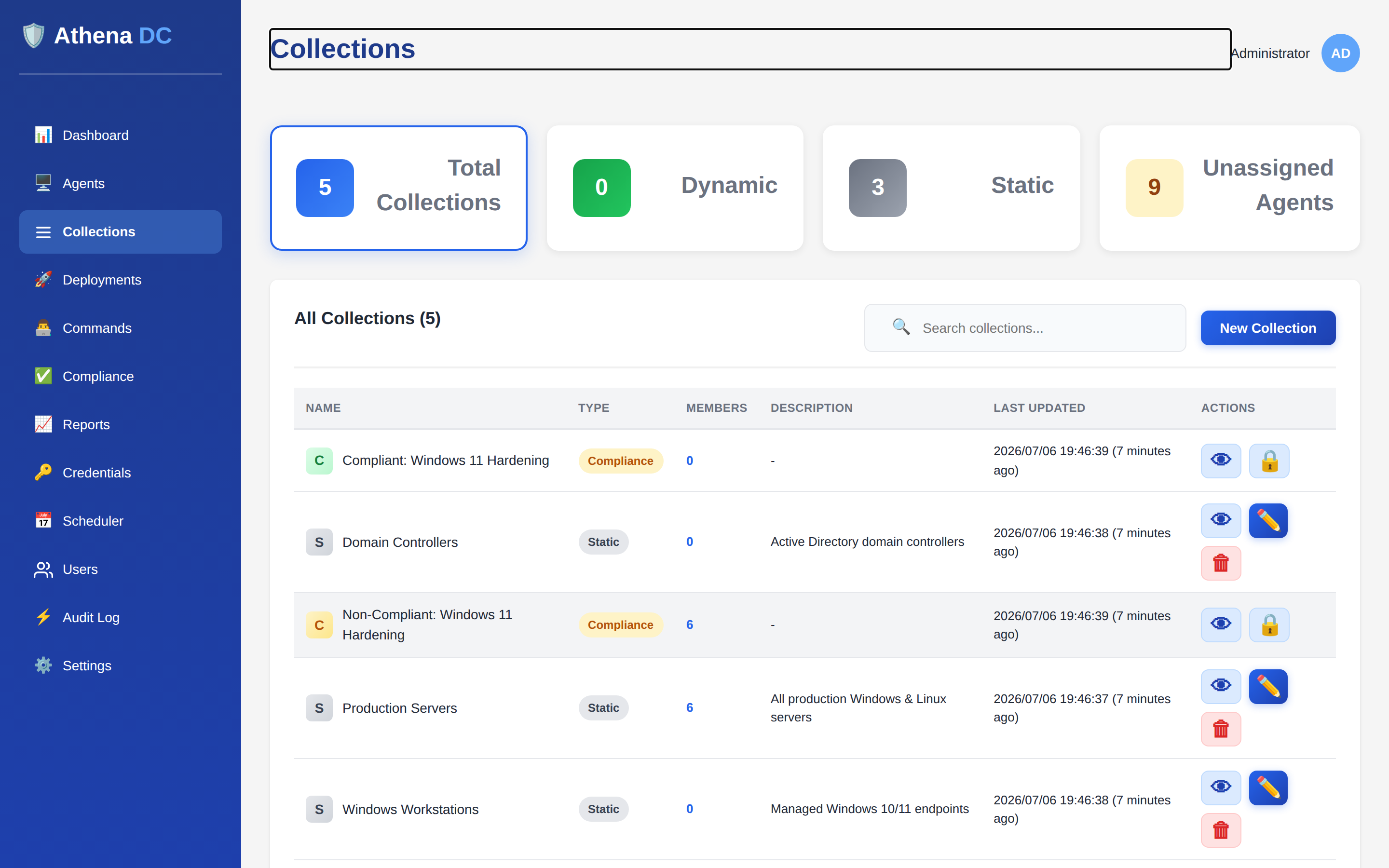Click the S badge beside Windows Workstations
The image size is (1389, 868).
click(319, 809)
